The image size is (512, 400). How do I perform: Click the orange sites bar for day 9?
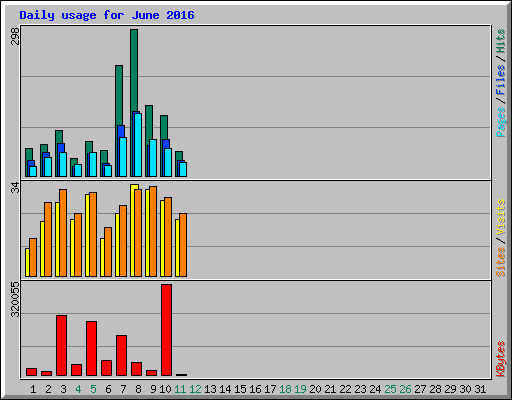(153, 232)
